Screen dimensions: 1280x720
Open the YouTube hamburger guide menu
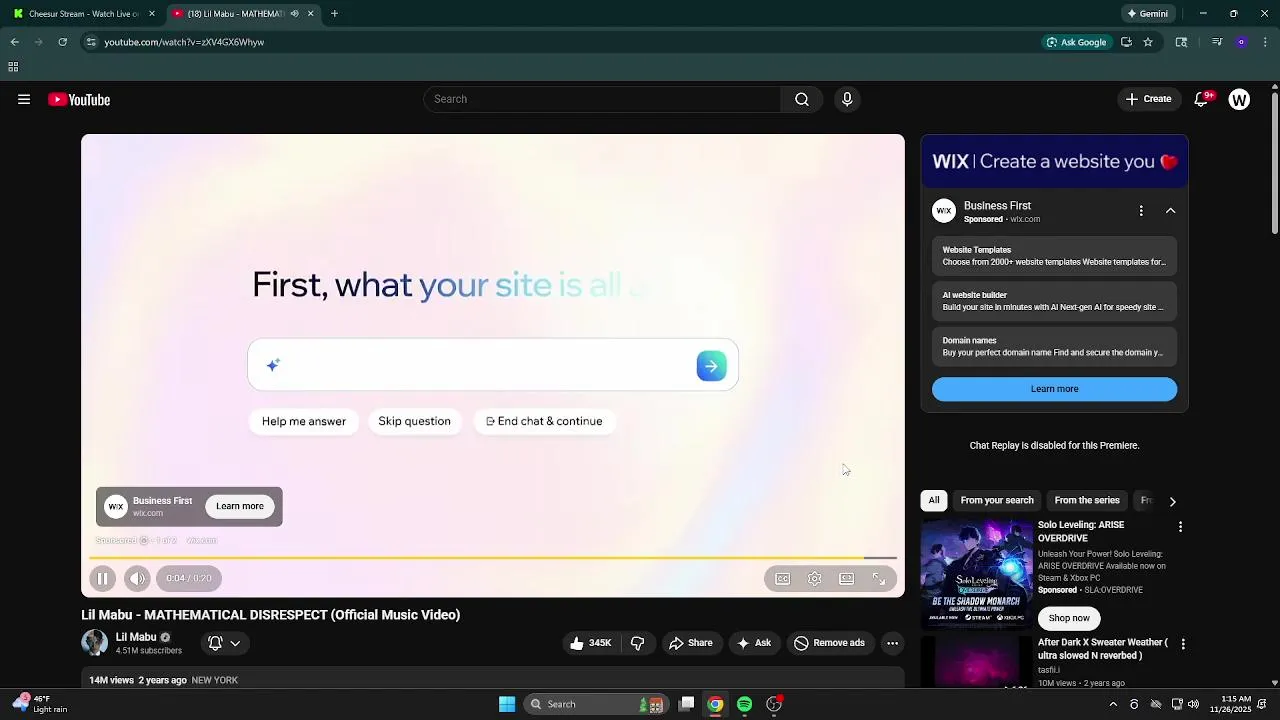click(24, 99)
